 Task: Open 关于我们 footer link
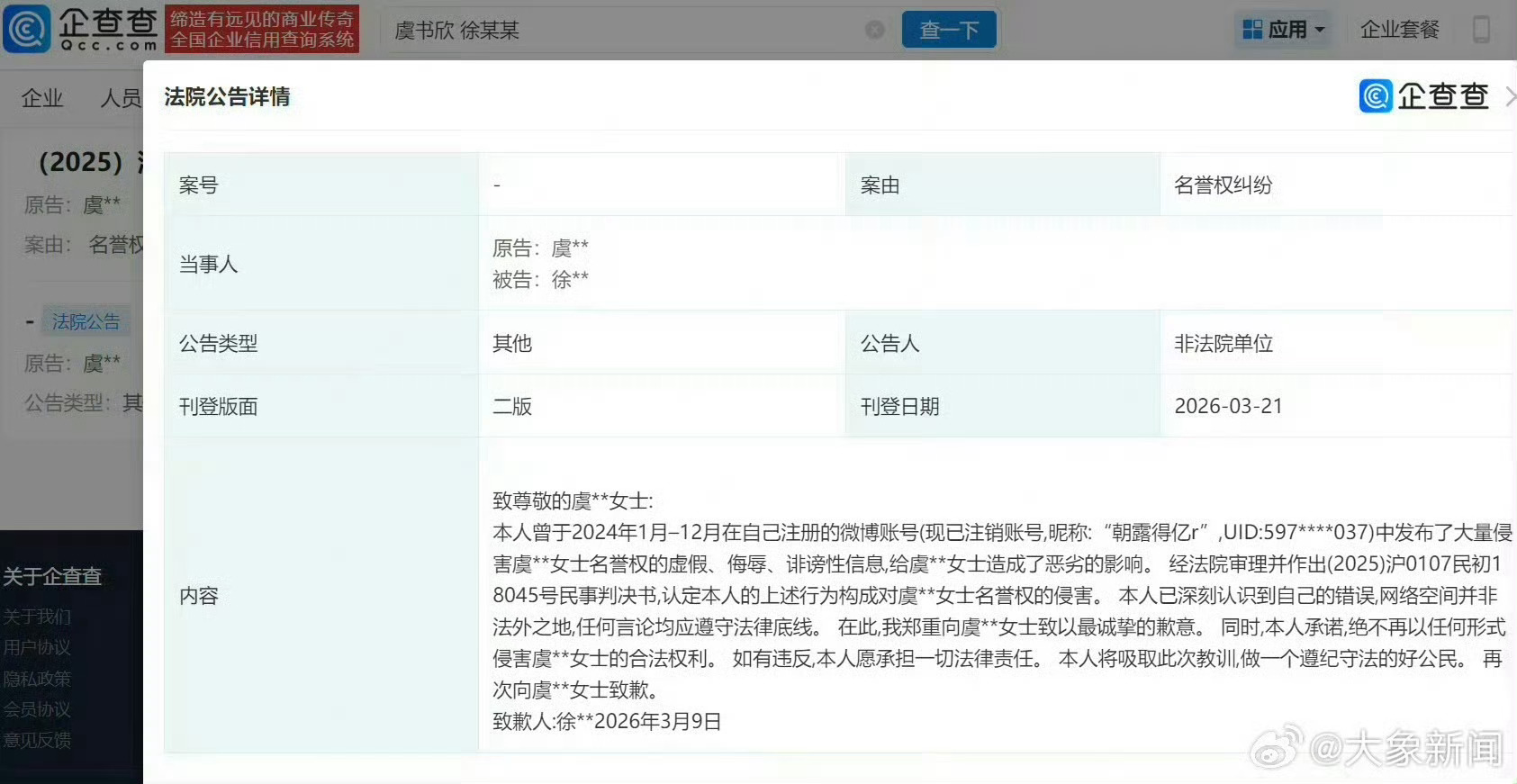click(37, 617)
